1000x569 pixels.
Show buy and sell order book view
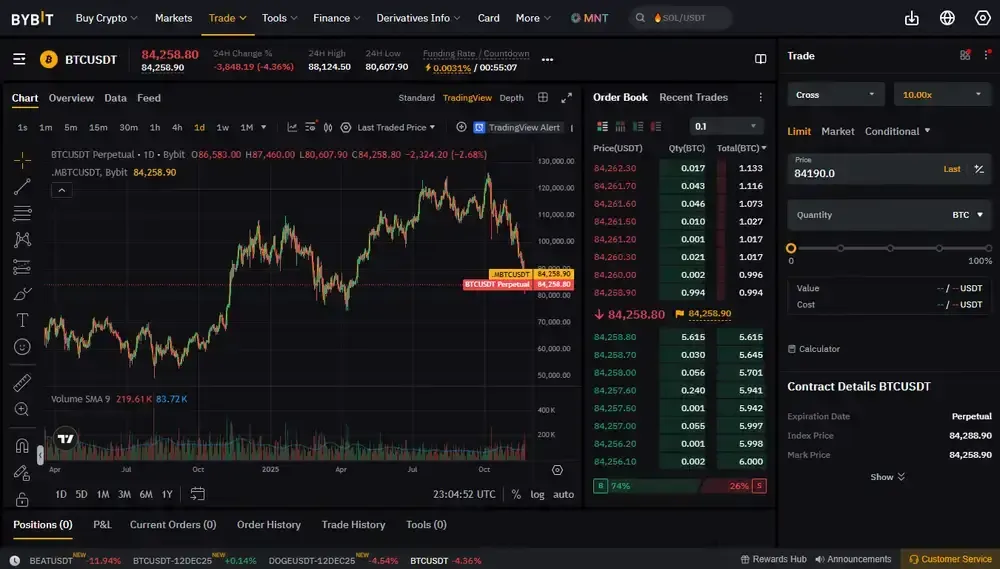(x=602, y=126)
